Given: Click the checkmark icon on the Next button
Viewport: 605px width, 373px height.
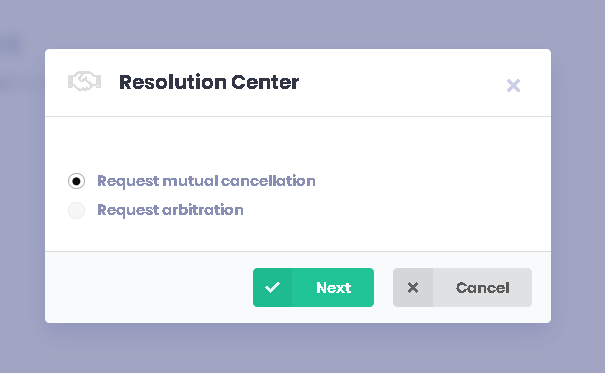Looking at the screenshot, I should [x=272, y=287].
